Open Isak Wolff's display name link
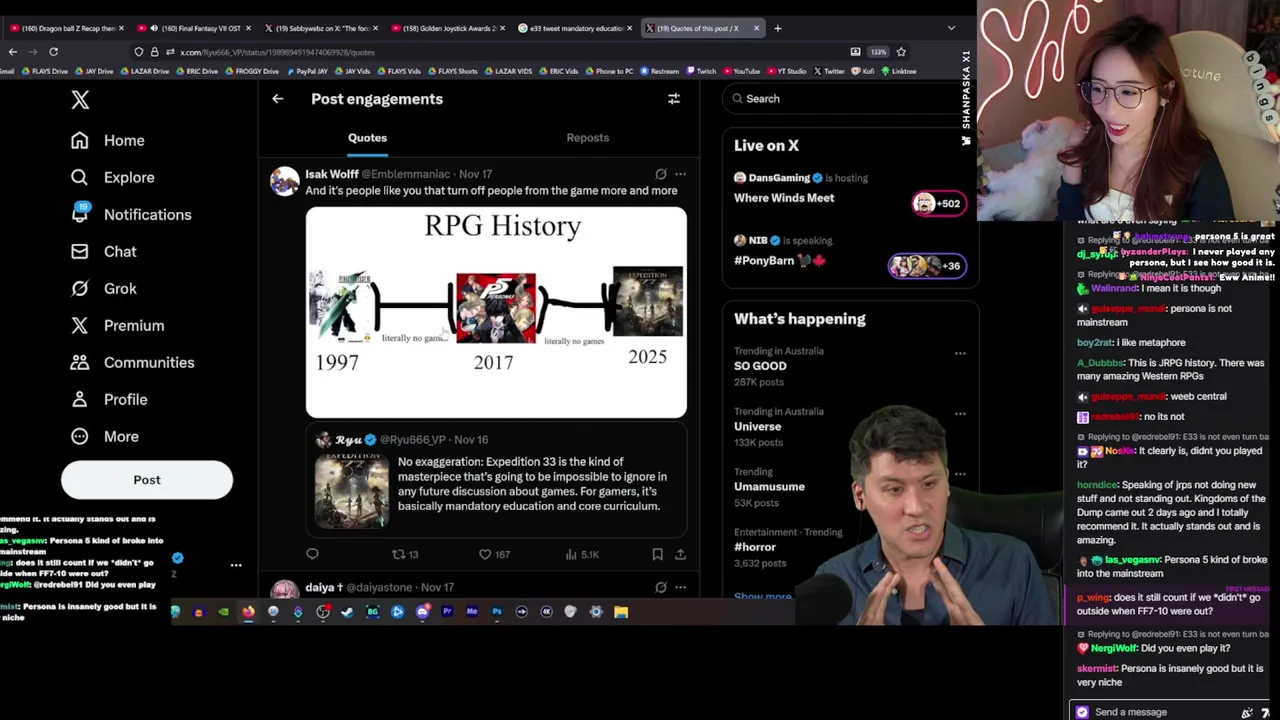This screenshot has height=720, width=1280. coord(332,174)
